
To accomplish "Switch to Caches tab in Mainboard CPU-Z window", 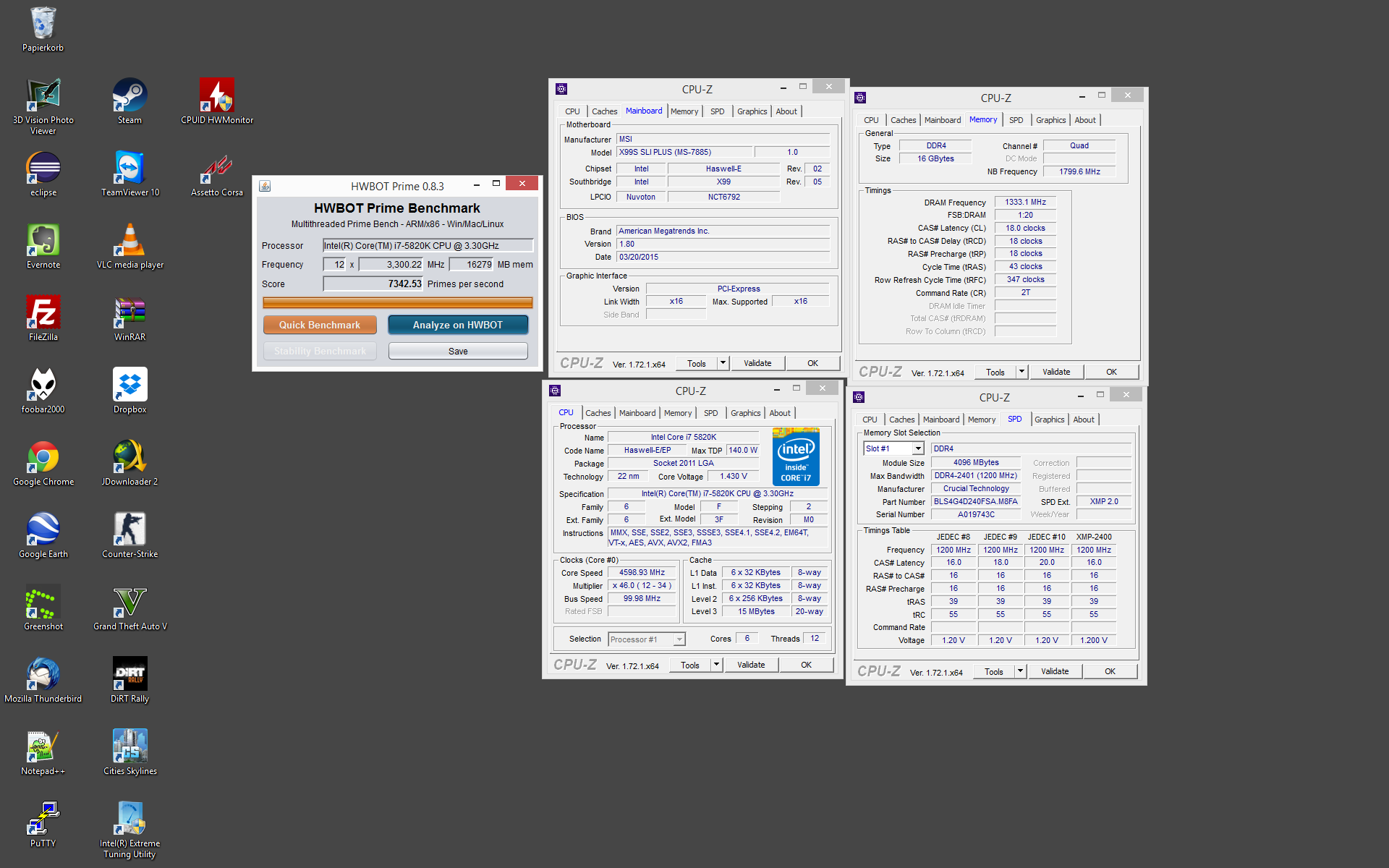I will pyautogui.click(x=604, y=111).
